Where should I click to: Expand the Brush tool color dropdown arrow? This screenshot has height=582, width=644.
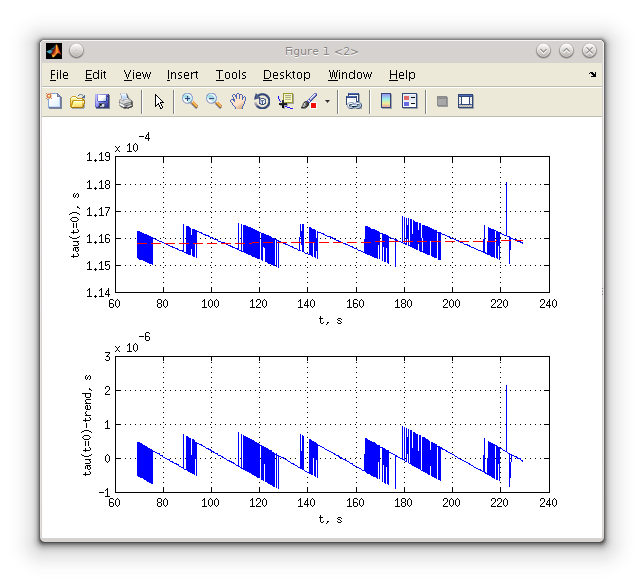pos(327,101)
